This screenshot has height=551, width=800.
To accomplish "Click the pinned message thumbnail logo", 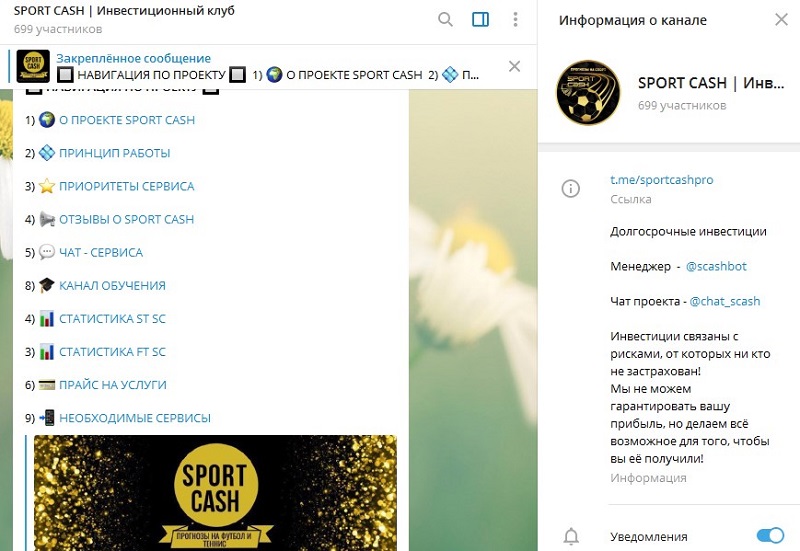I will tap(33, 66).
